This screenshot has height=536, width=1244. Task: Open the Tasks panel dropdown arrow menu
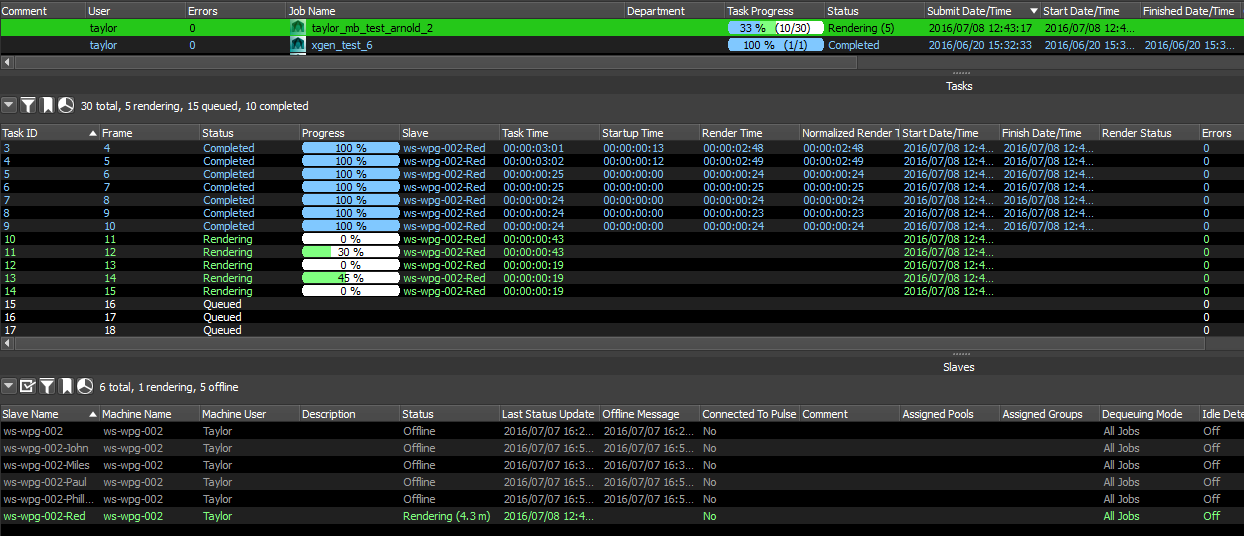point(9,105)
